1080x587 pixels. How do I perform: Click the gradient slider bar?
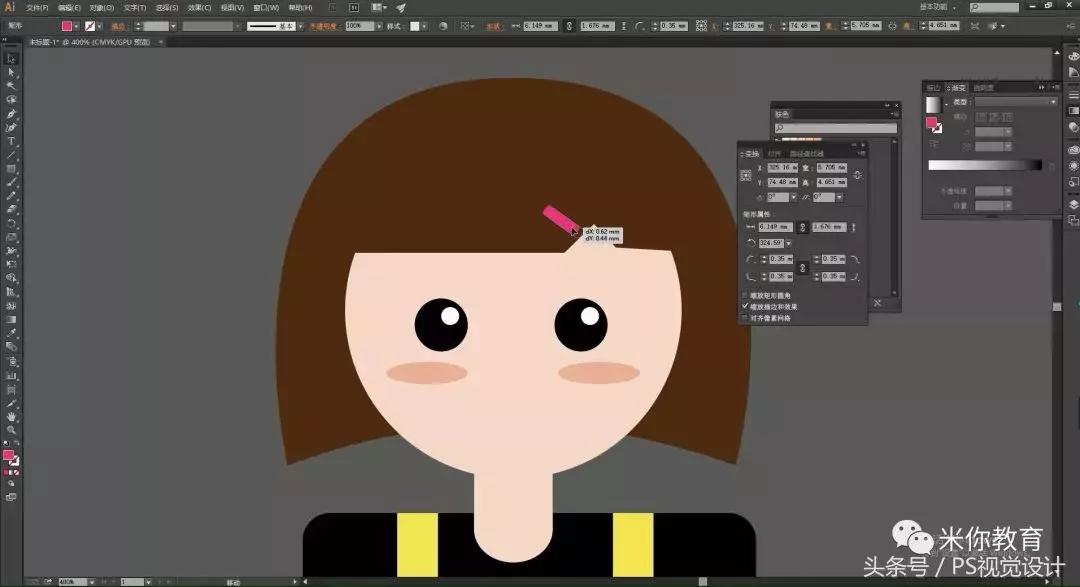pyautogui.click(x=984, y=165)
